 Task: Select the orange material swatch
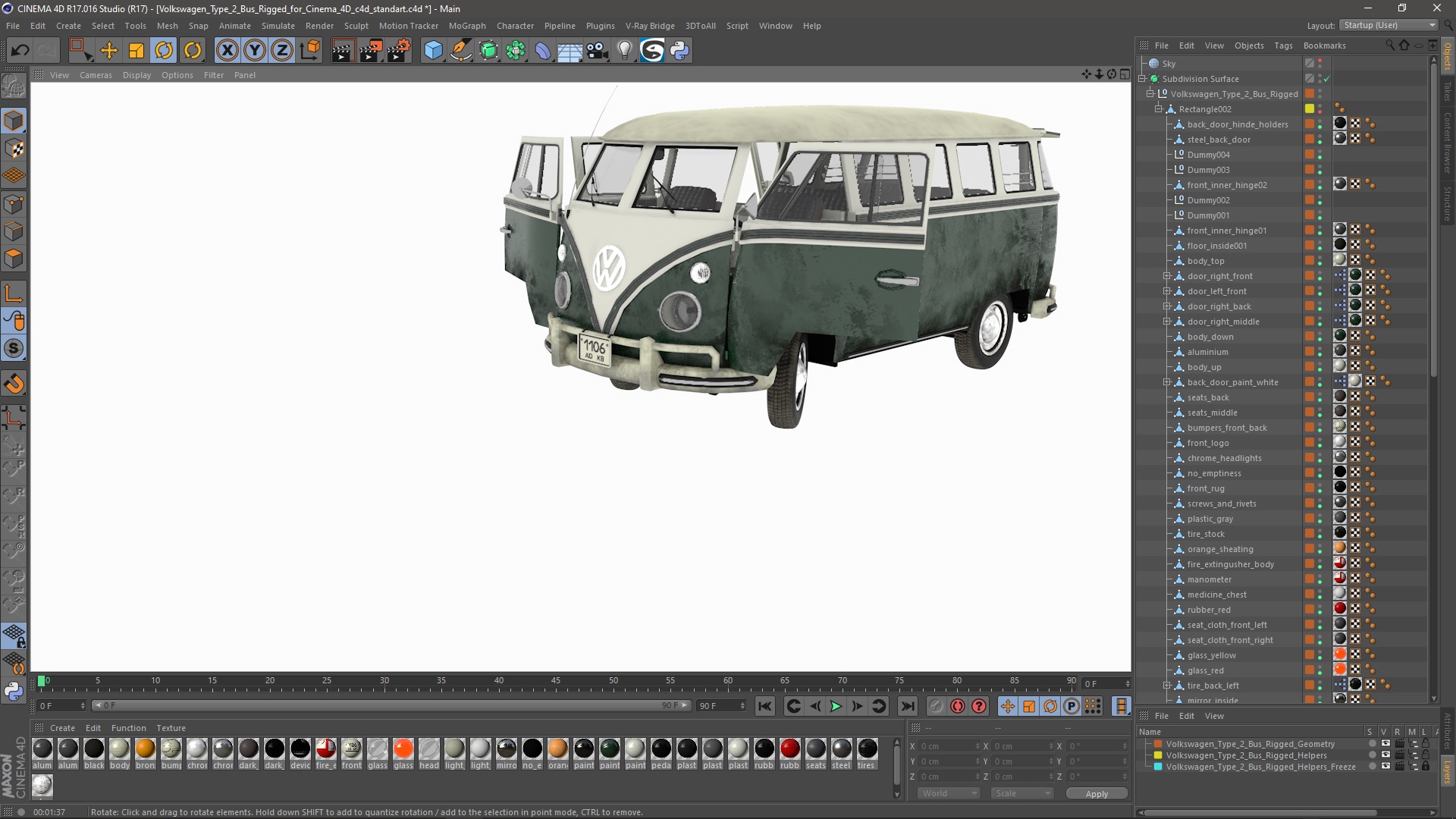pyautogui.click(x=557, y=749)
